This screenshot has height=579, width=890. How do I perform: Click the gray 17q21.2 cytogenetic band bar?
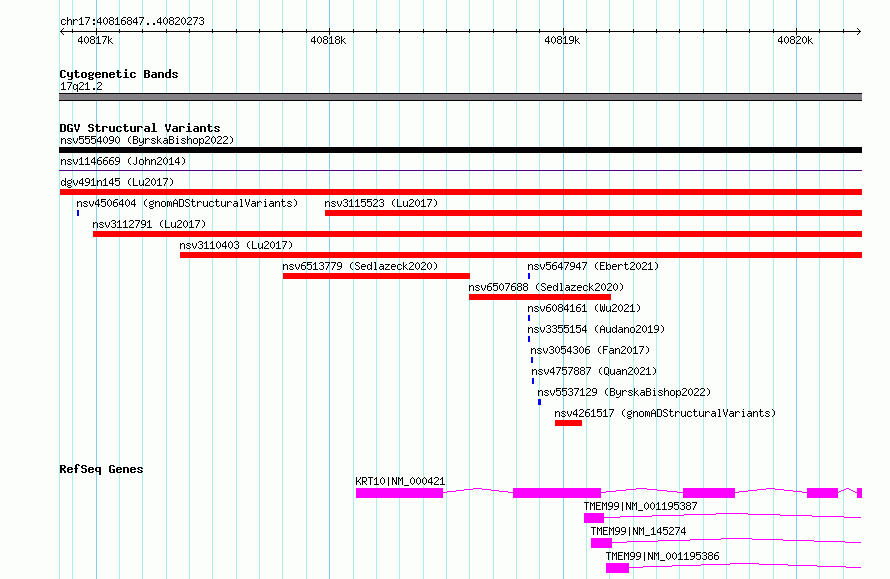(460, 97)
